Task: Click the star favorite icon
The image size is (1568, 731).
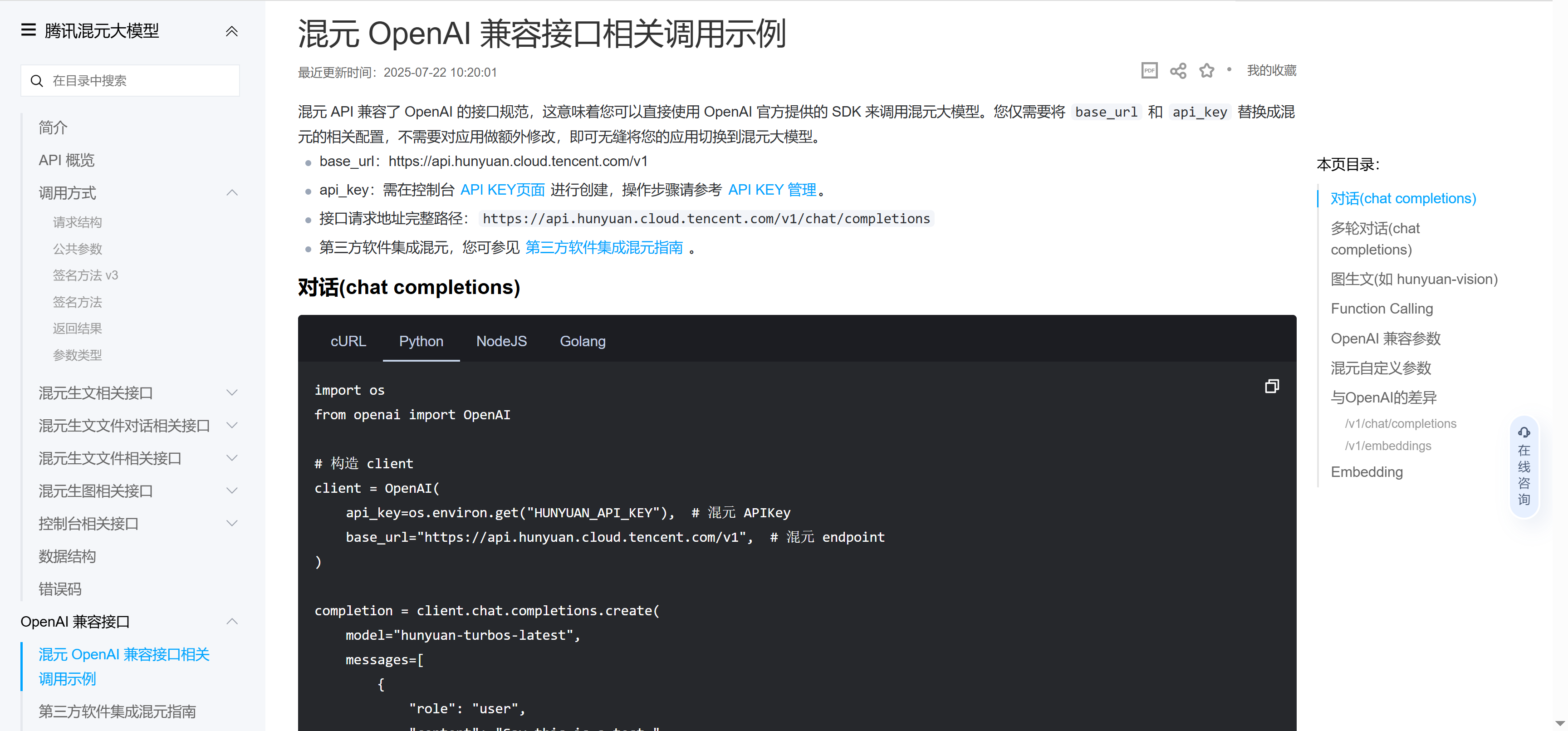Action: click(1206, 71)
